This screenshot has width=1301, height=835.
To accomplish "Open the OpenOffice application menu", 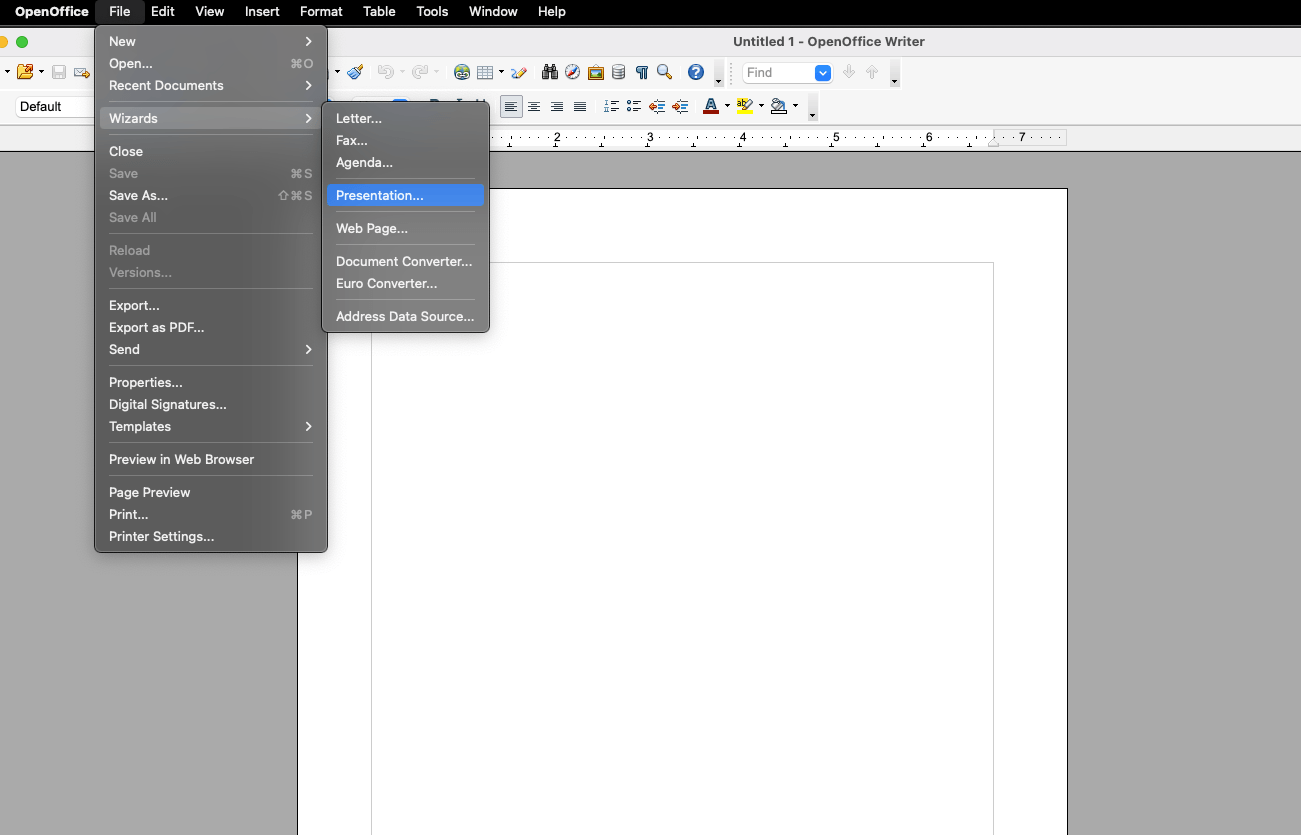I will [x=52, y=11].
